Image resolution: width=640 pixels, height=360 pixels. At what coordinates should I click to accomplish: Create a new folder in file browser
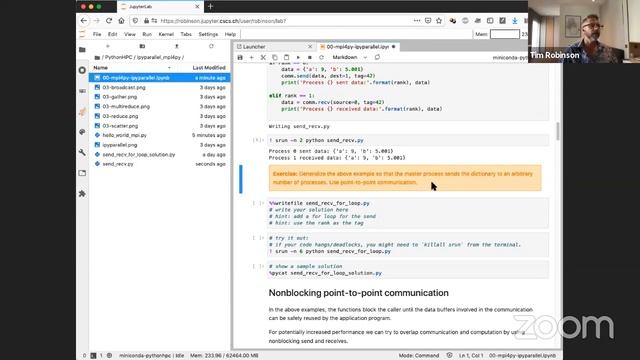pyautogui.click(x=142, y=47)
